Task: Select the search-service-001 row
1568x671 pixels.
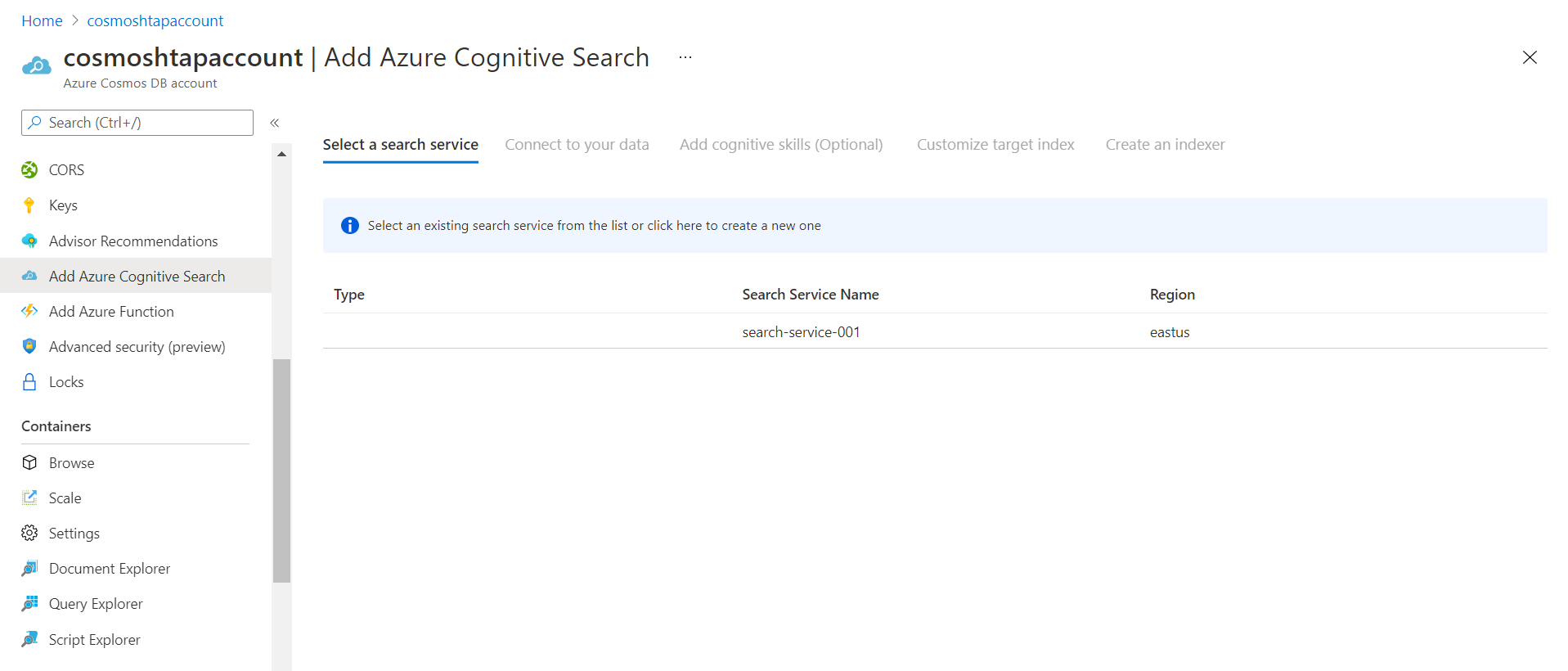Action: 801,332
